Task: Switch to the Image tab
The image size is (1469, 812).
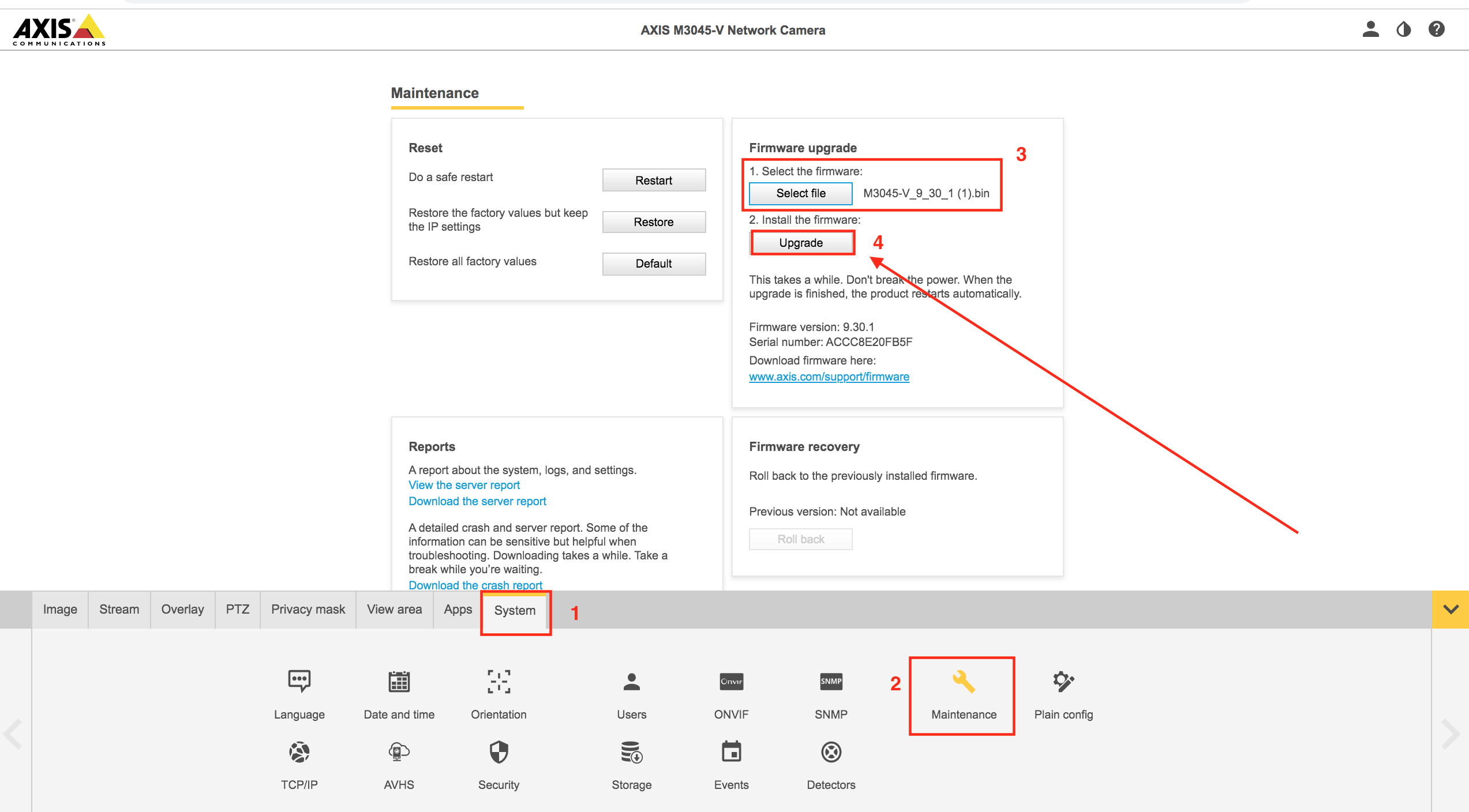Action: click(x=60, y=610)
